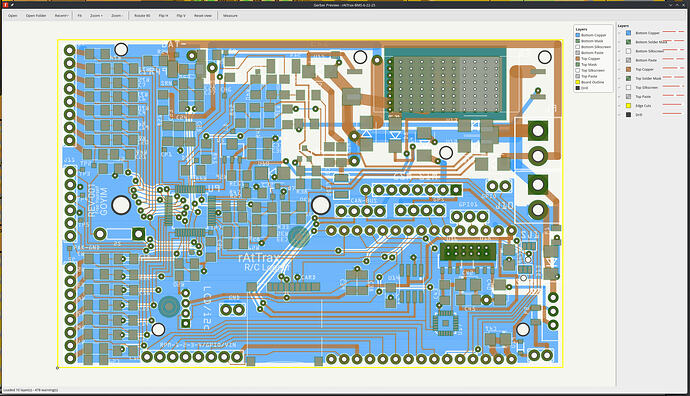The height and width of the screenshot is (396, 690).
Task: Select Top Solder Mask layer name
Action: (648, 78)
